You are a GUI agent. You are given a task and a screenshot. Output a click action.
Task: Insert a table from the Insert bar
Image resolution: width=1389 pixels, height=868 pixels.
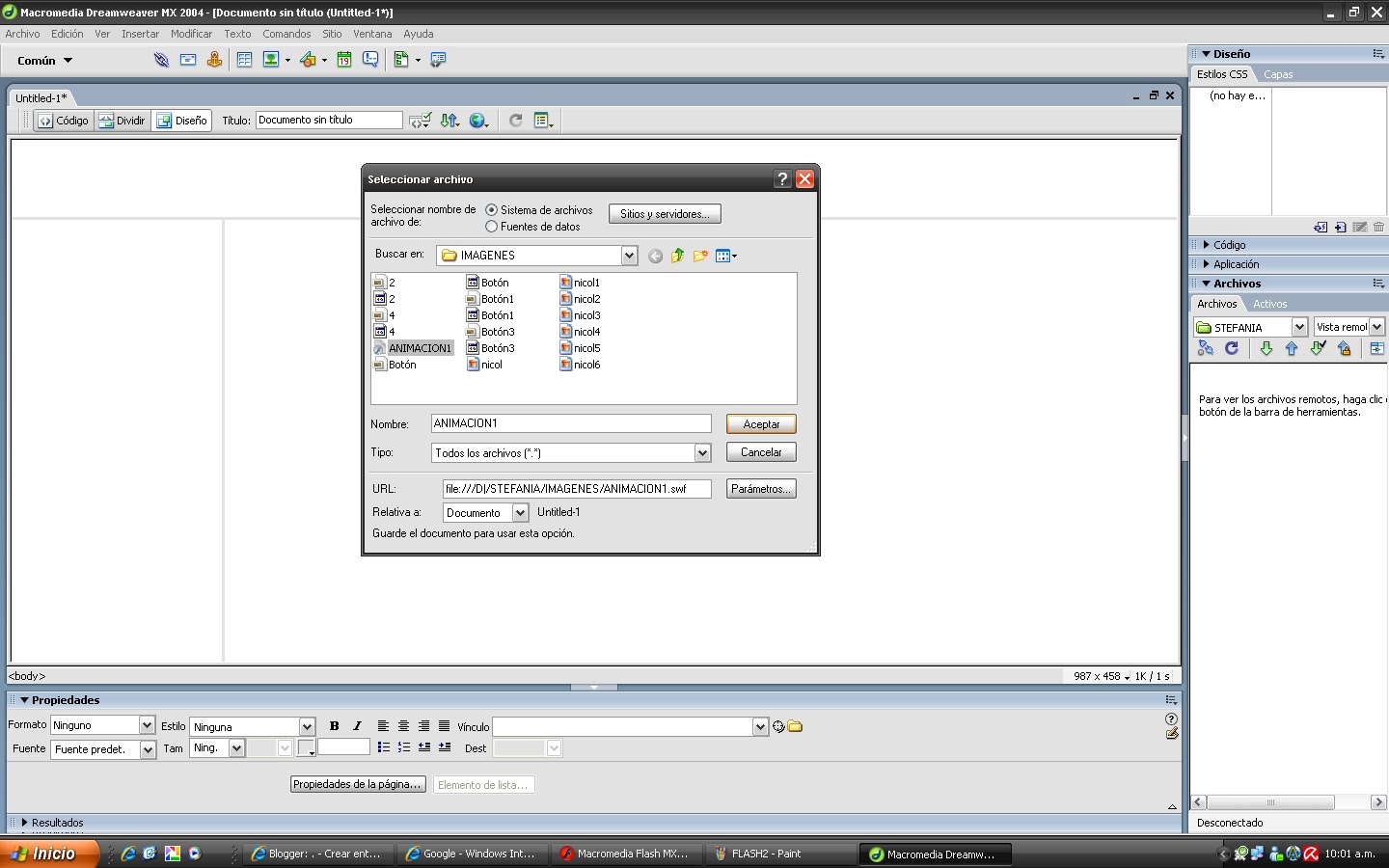245,60
